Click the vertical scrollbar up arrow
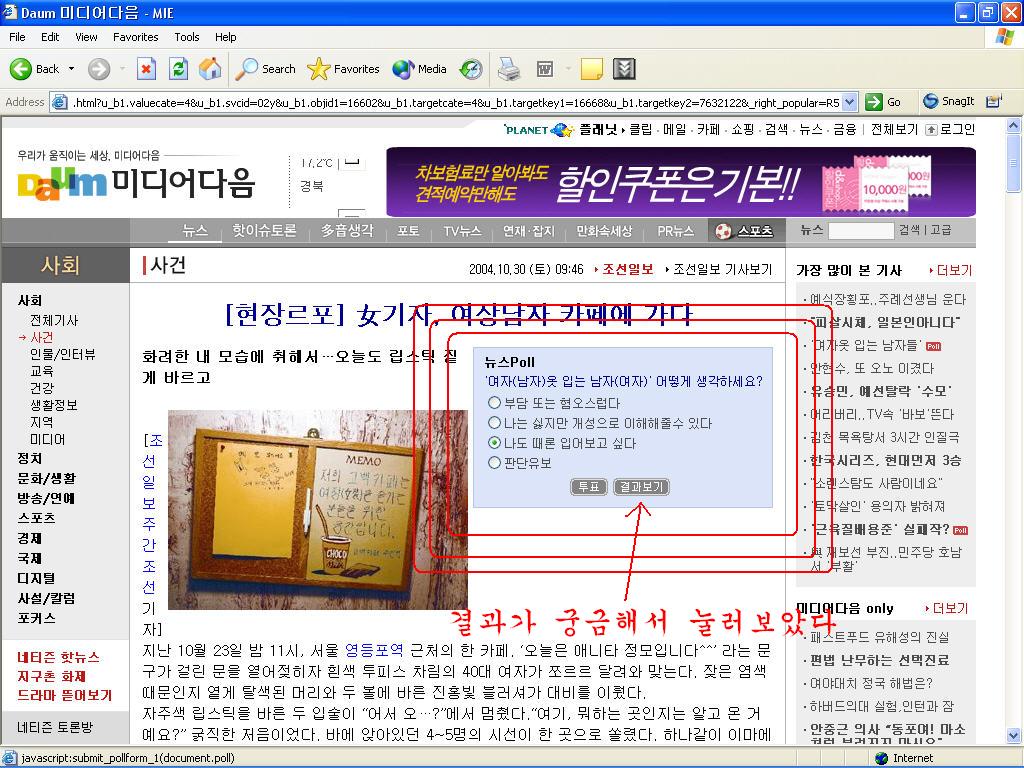Image resolution: width=1024 pixels, height=768 pixels. click(1014, 126)
